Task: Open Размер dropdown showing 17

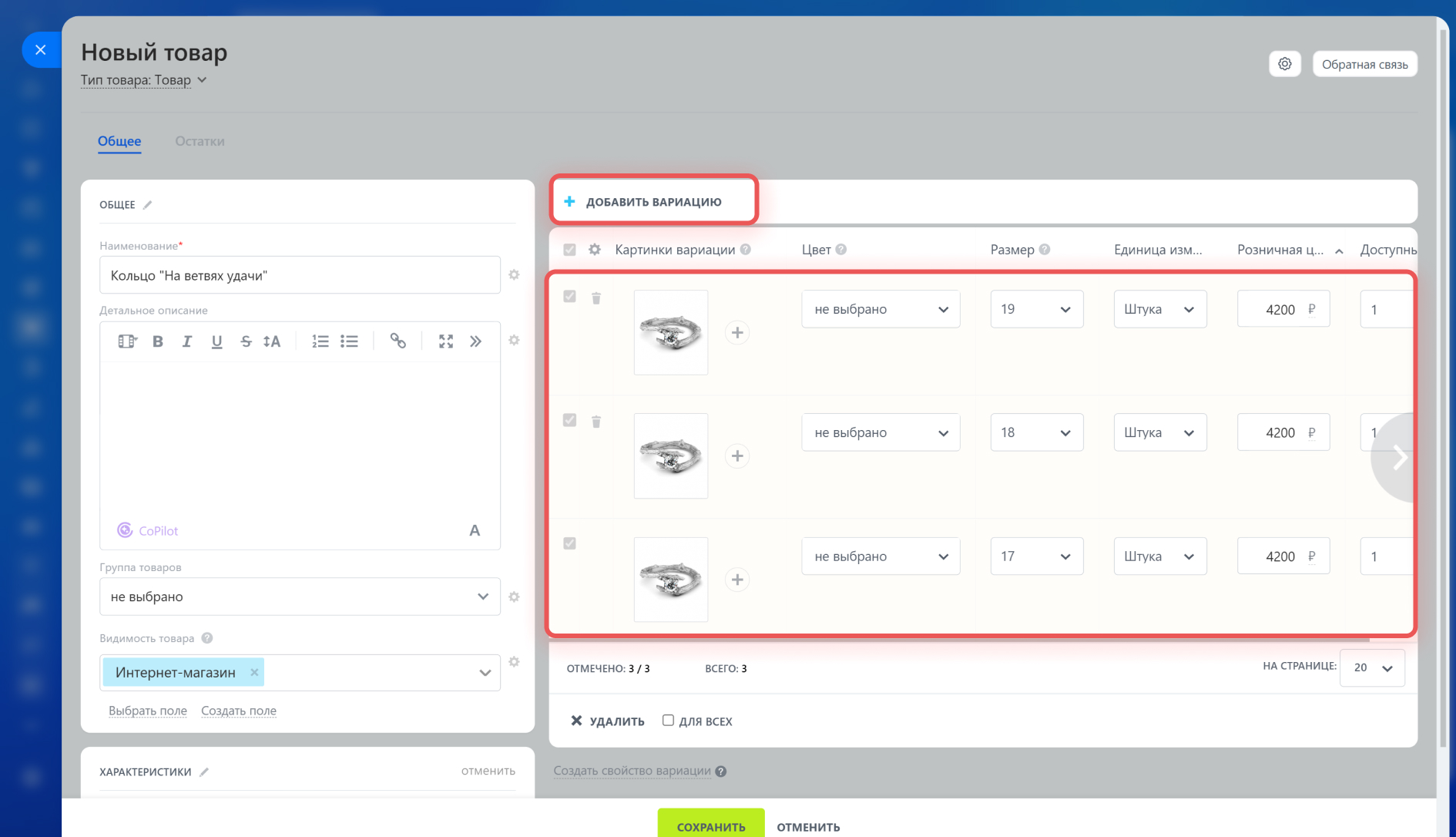Action: point(1036,556)
